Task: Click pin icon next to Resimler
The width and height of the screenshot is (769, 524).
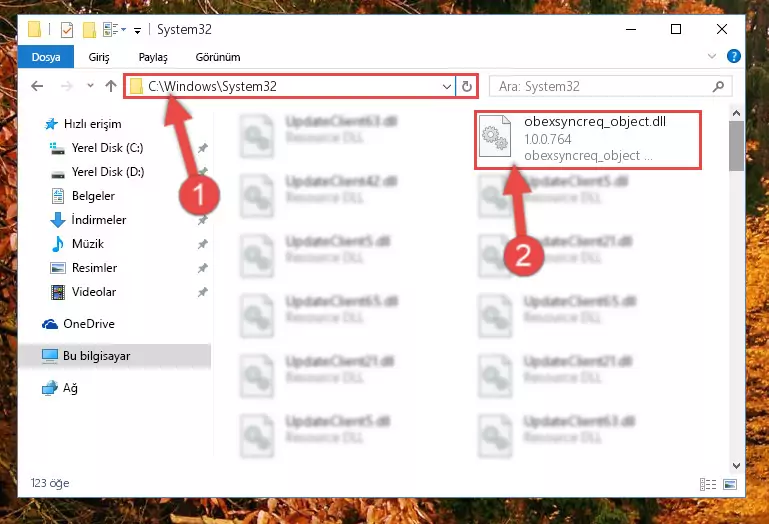Action: pyautogui.click(x=203, y=268)
